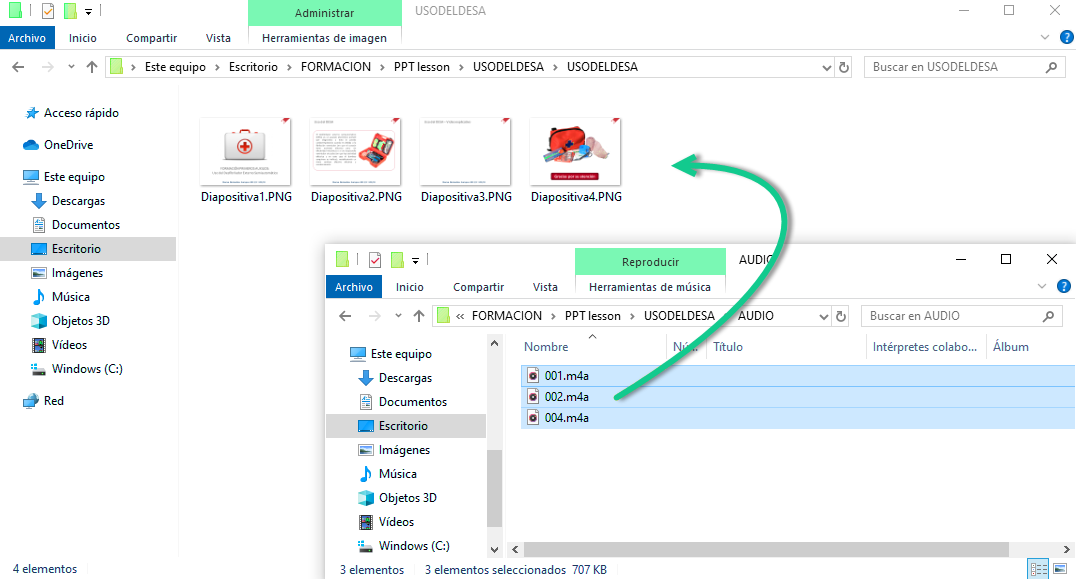This screenshot has width=1076, height=579.
Task: Click the back arrow in USODELDESA window
Action: click(x=17, y=67)
